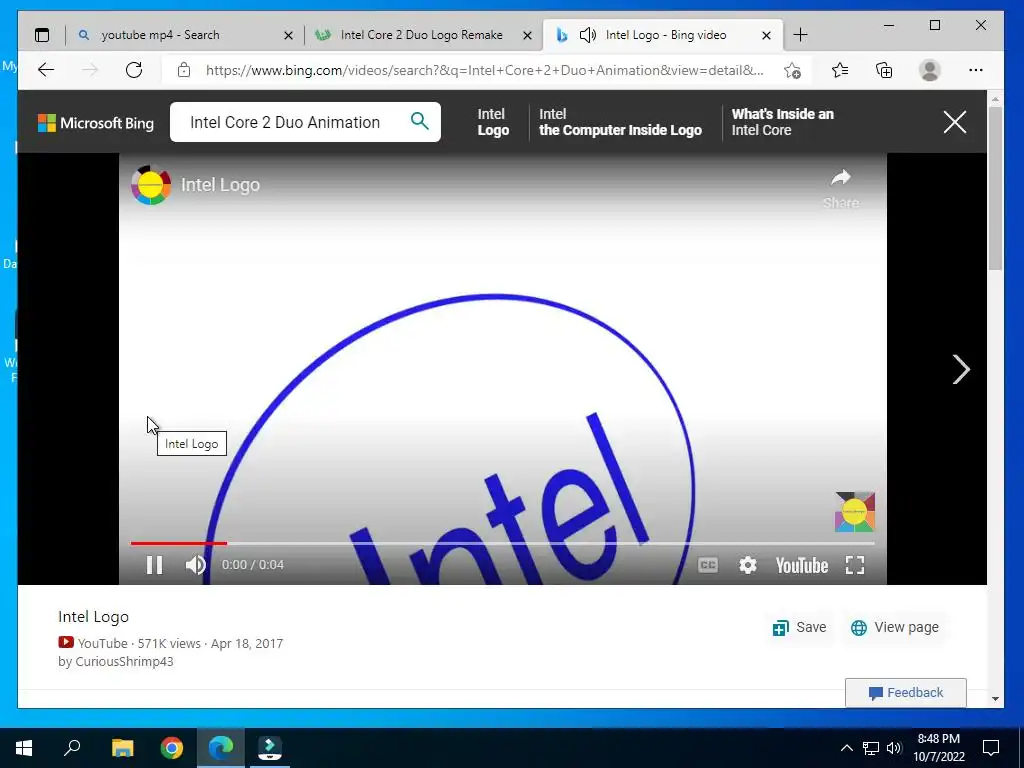The height and width of the screenshot is (768, 1024).
Task: Go back to previous page
Action: (46, 70)
